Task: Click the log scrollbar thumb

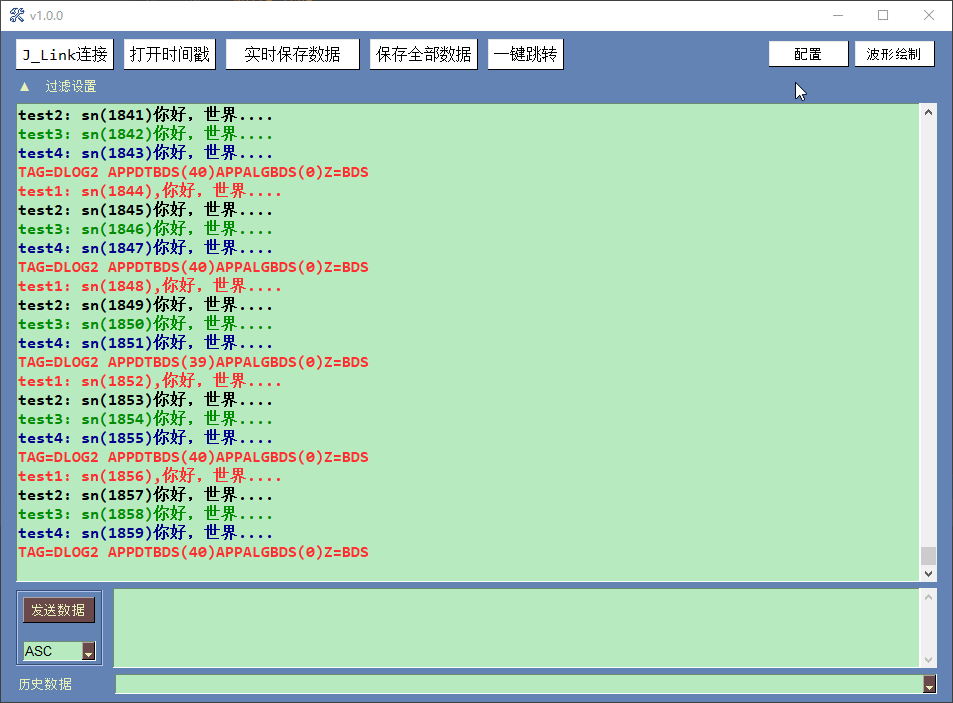Action: [928, 555]
